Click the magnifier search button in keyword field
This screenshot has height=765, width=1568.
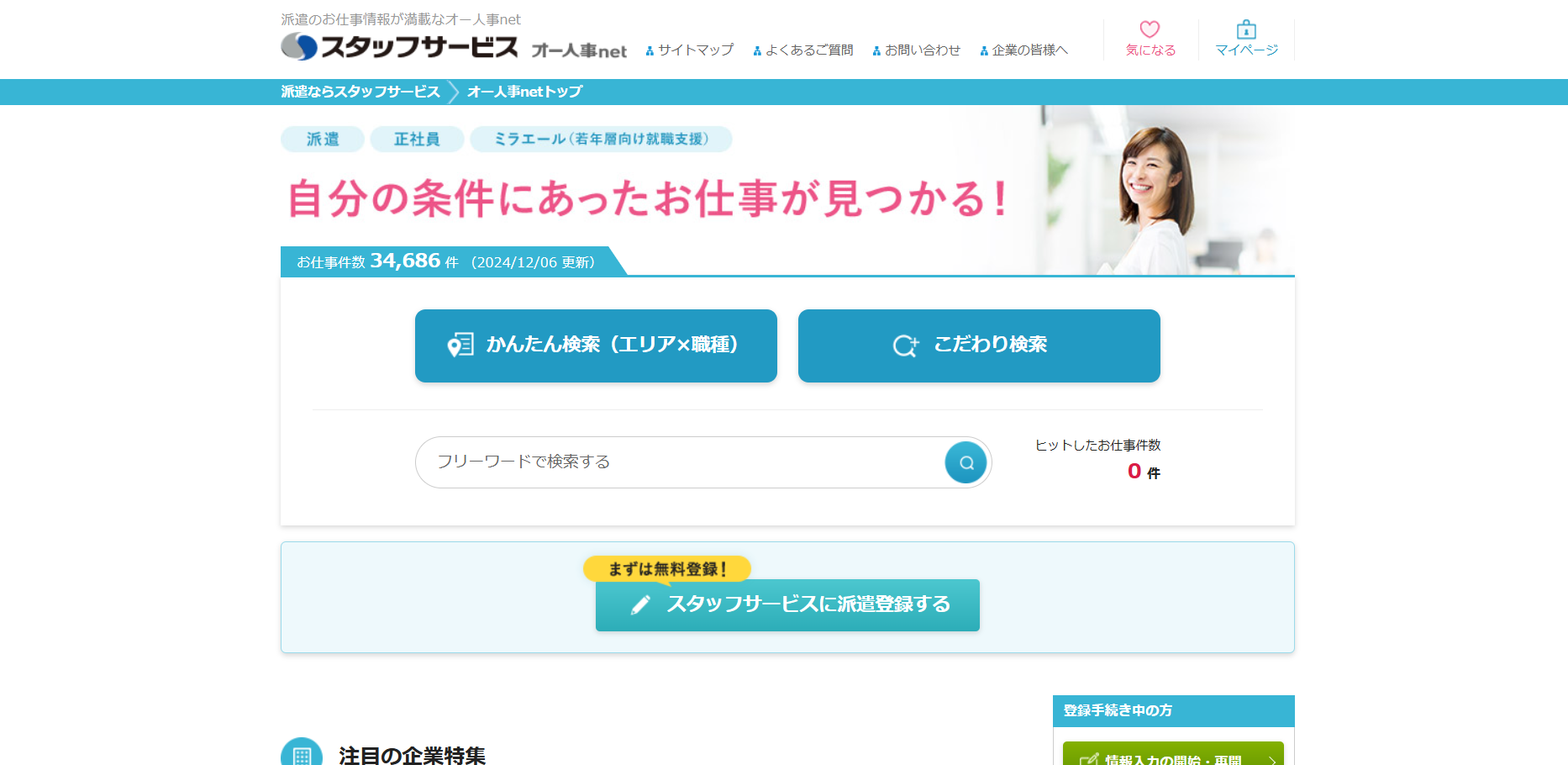[x=966, y=462]
